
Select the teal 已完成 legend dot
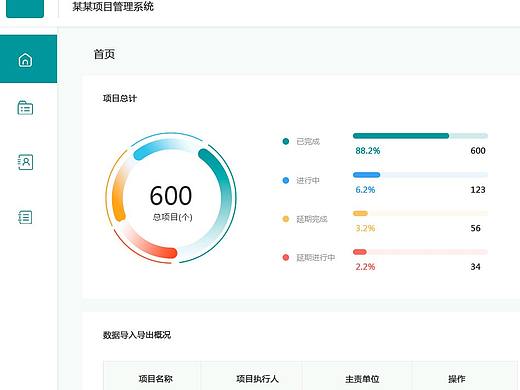286,141
